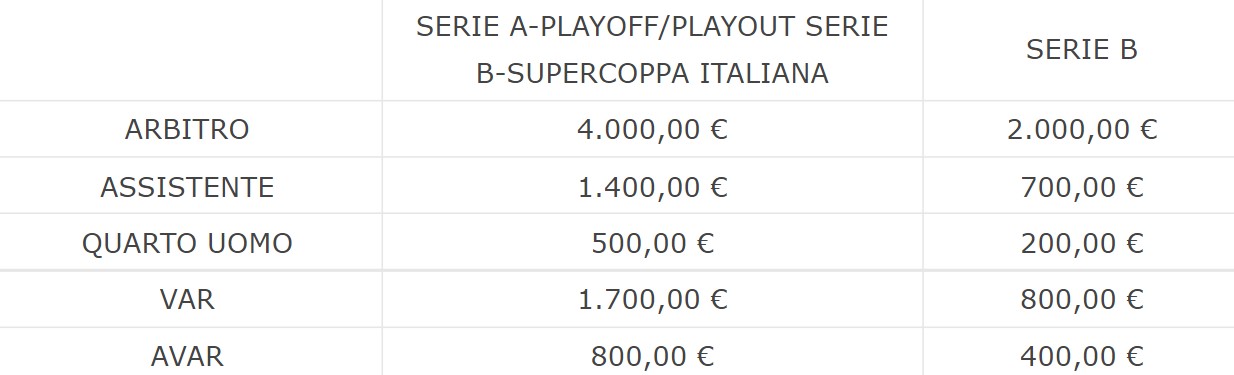Select the VAR row label
This screenshot has width=1234, height=375.
click(187, 299)
